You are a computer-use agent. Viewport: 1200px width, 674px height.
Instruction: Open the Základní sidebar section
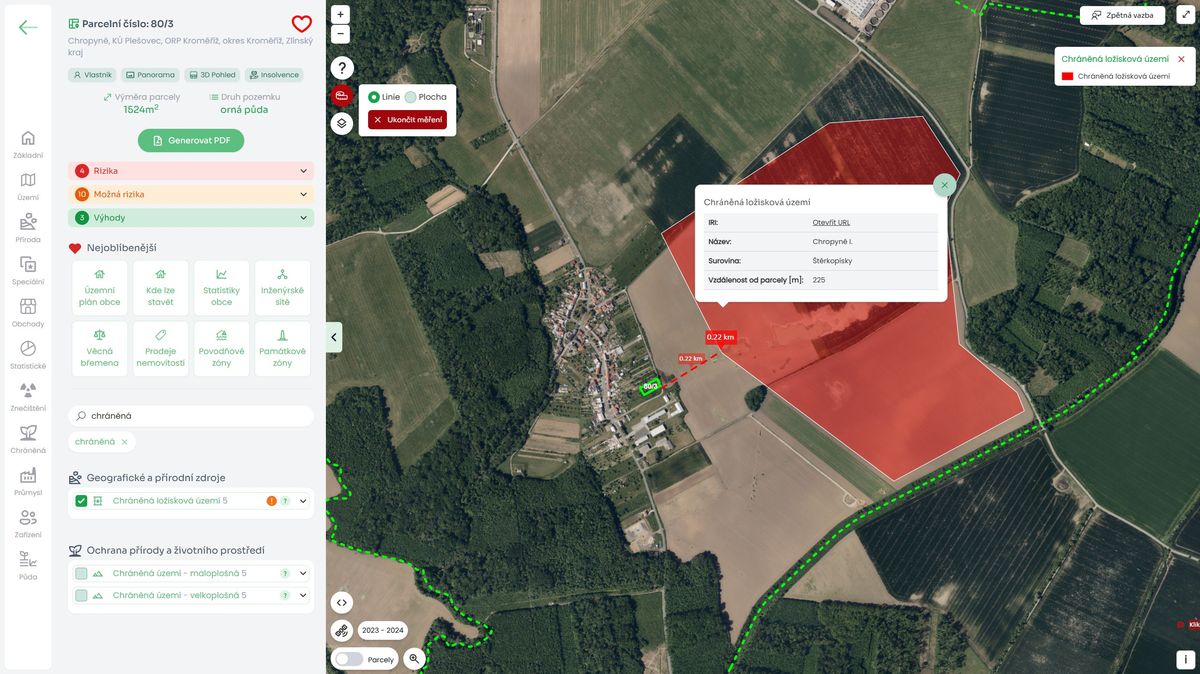pyautogui.click(x=28, y=145)
